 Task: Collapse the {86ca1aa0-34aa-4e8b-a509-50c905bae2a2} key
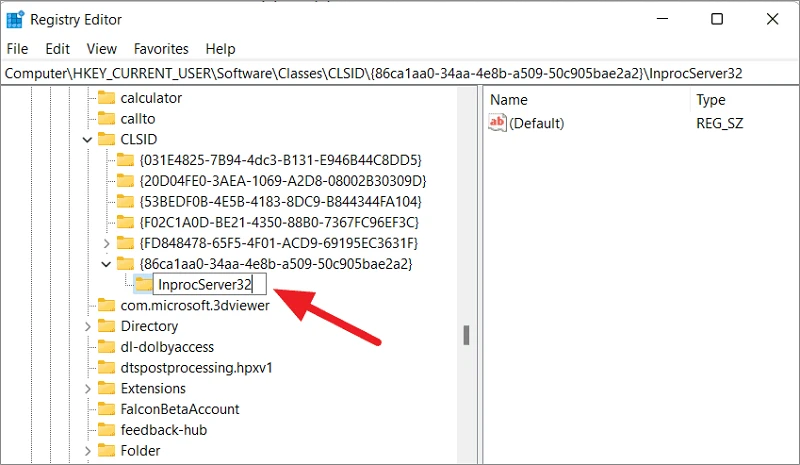[x=106, y=264]
